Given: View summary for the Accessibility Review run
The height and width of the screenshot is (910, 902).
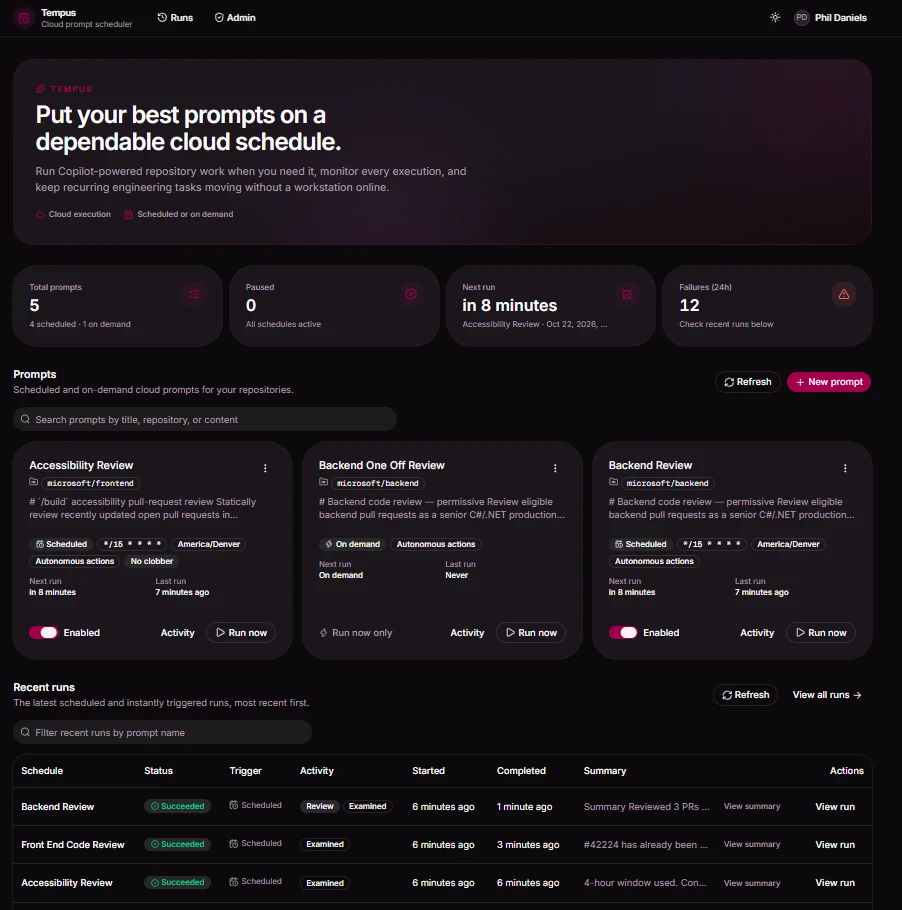Looking at the screenshot, I should [x=752, y=883].
